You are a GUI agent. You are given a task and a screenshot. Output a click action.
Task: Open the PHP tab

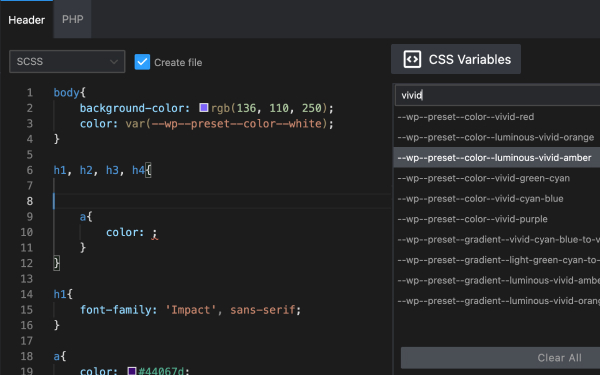pos(72,19)
